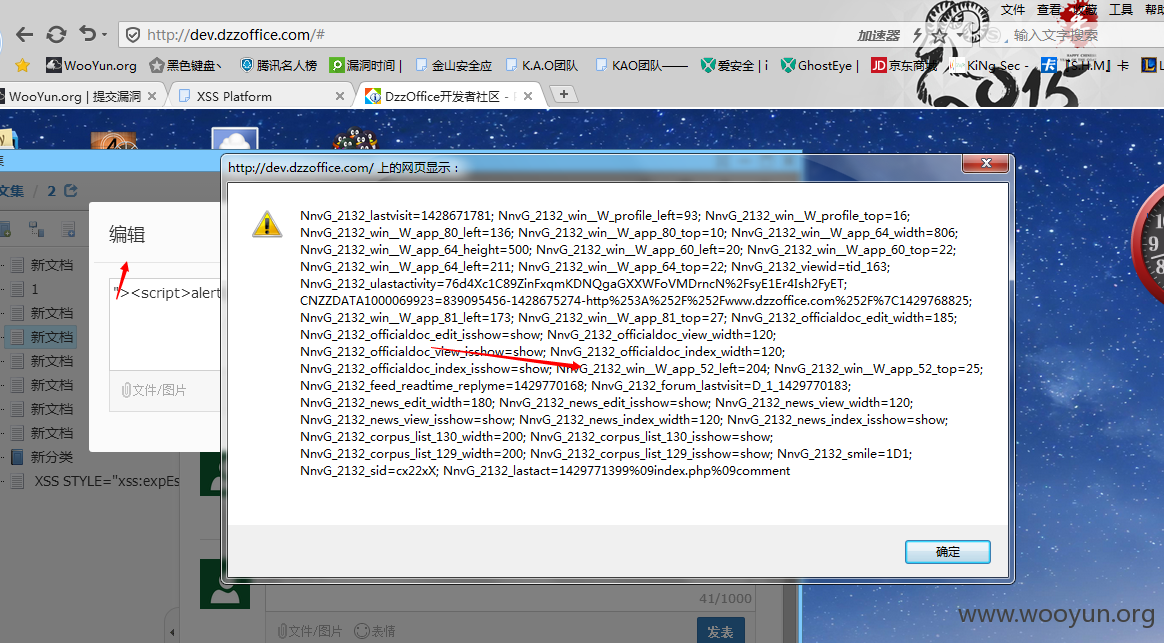
Task: Close the WooYun.org 提交漏洞 tab
Action: (x=152, y=97)
